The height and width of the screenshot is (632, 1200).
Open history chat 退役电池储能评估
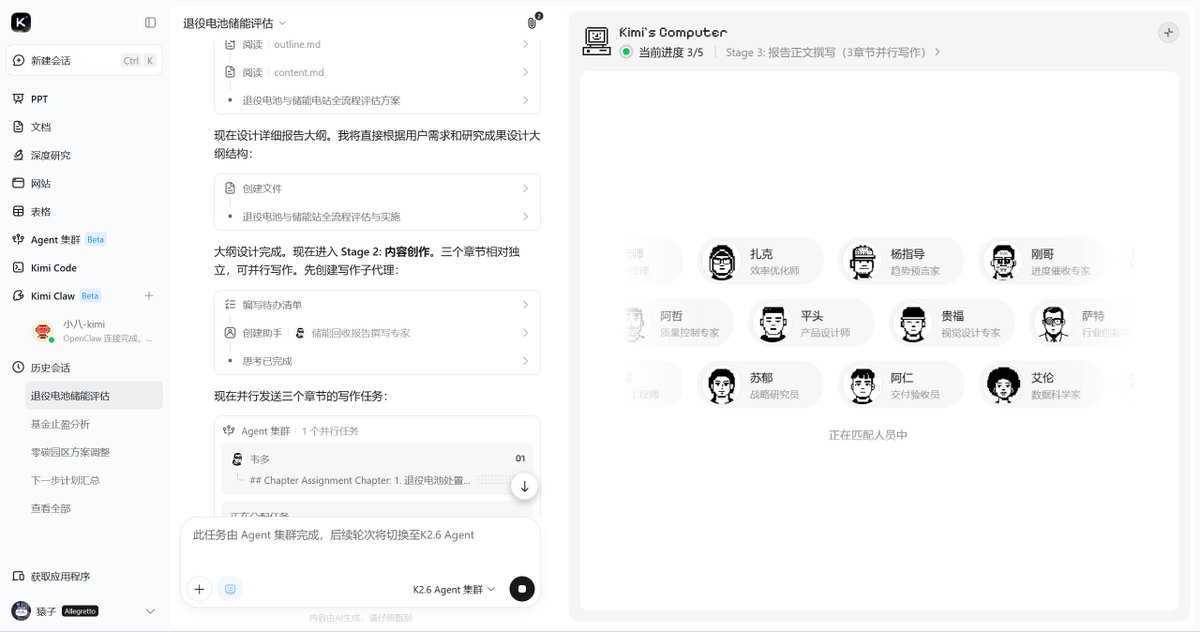point(94,395)
